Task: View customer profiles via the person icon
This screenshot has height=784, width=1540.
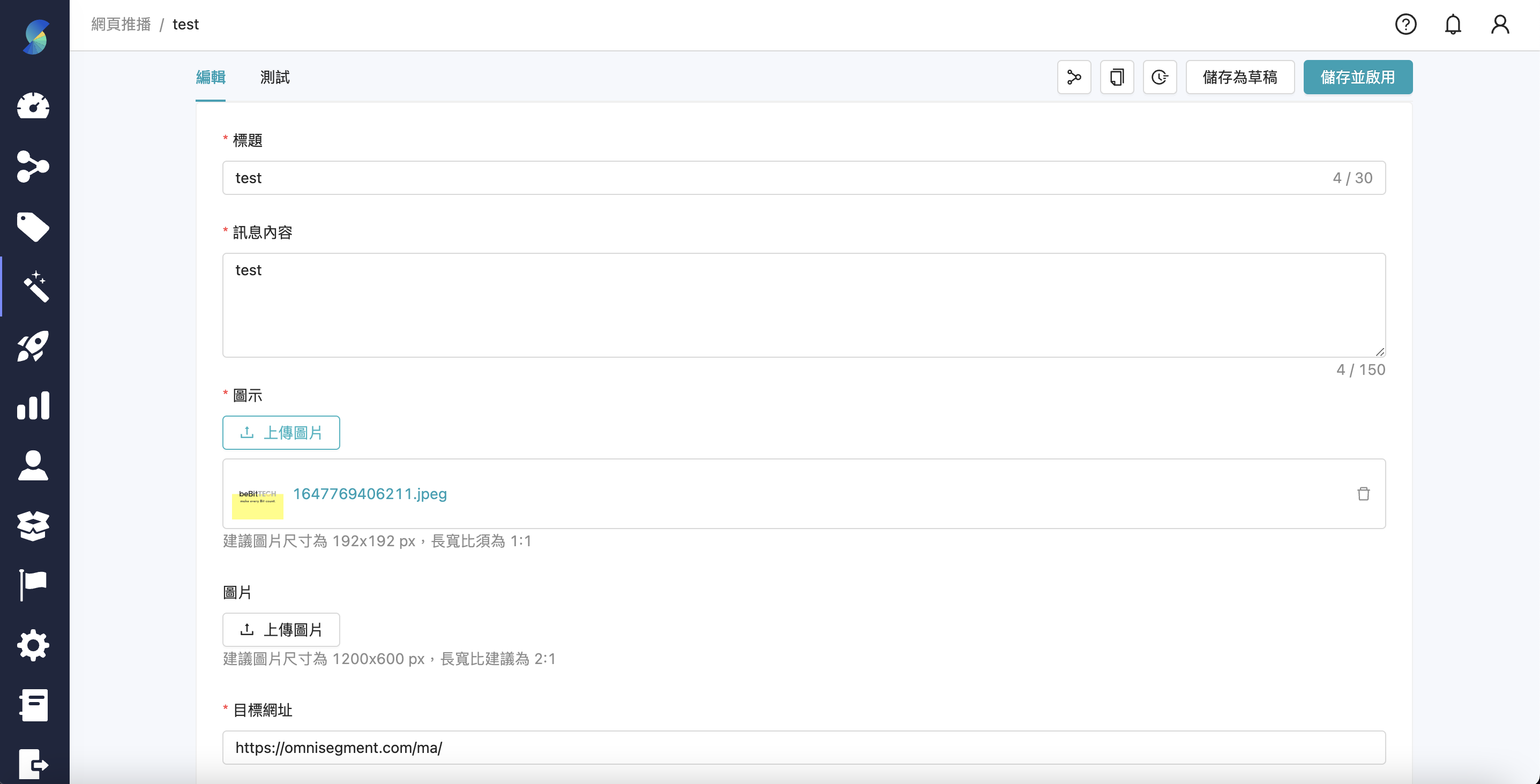Action: point(34,465)
